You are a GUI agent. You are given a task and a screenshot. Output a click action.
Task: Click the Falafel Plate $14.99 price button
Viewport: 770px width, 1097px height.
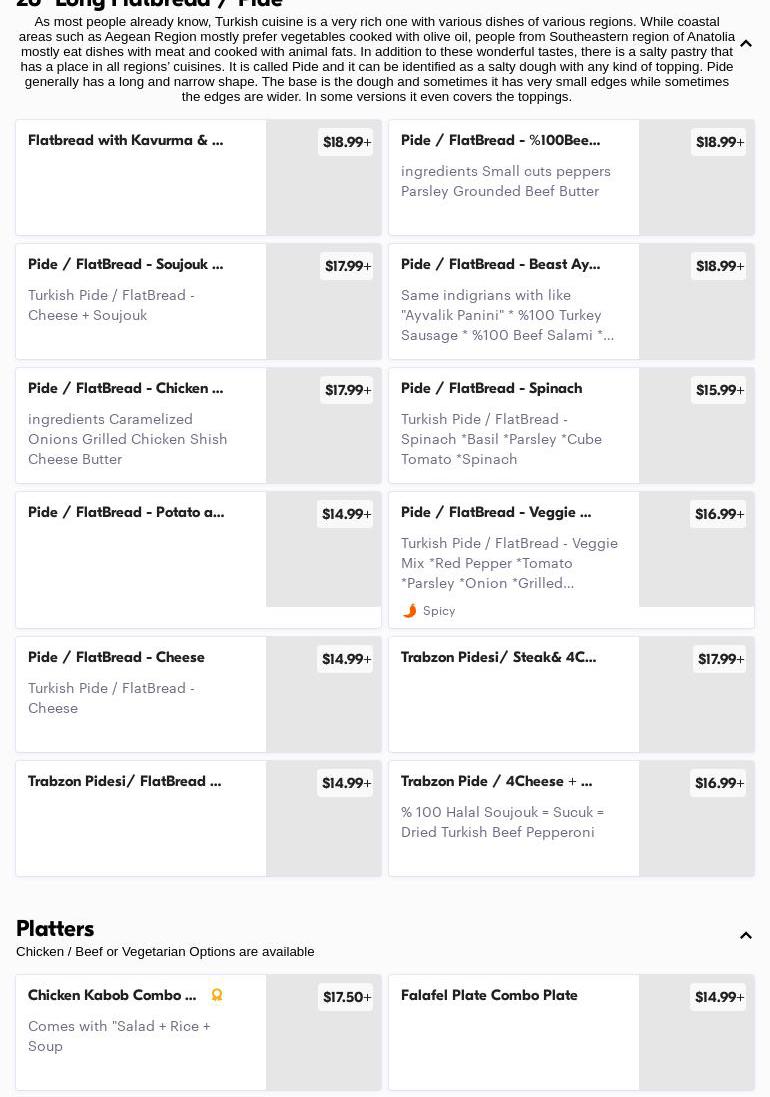[x=719, y=997]
